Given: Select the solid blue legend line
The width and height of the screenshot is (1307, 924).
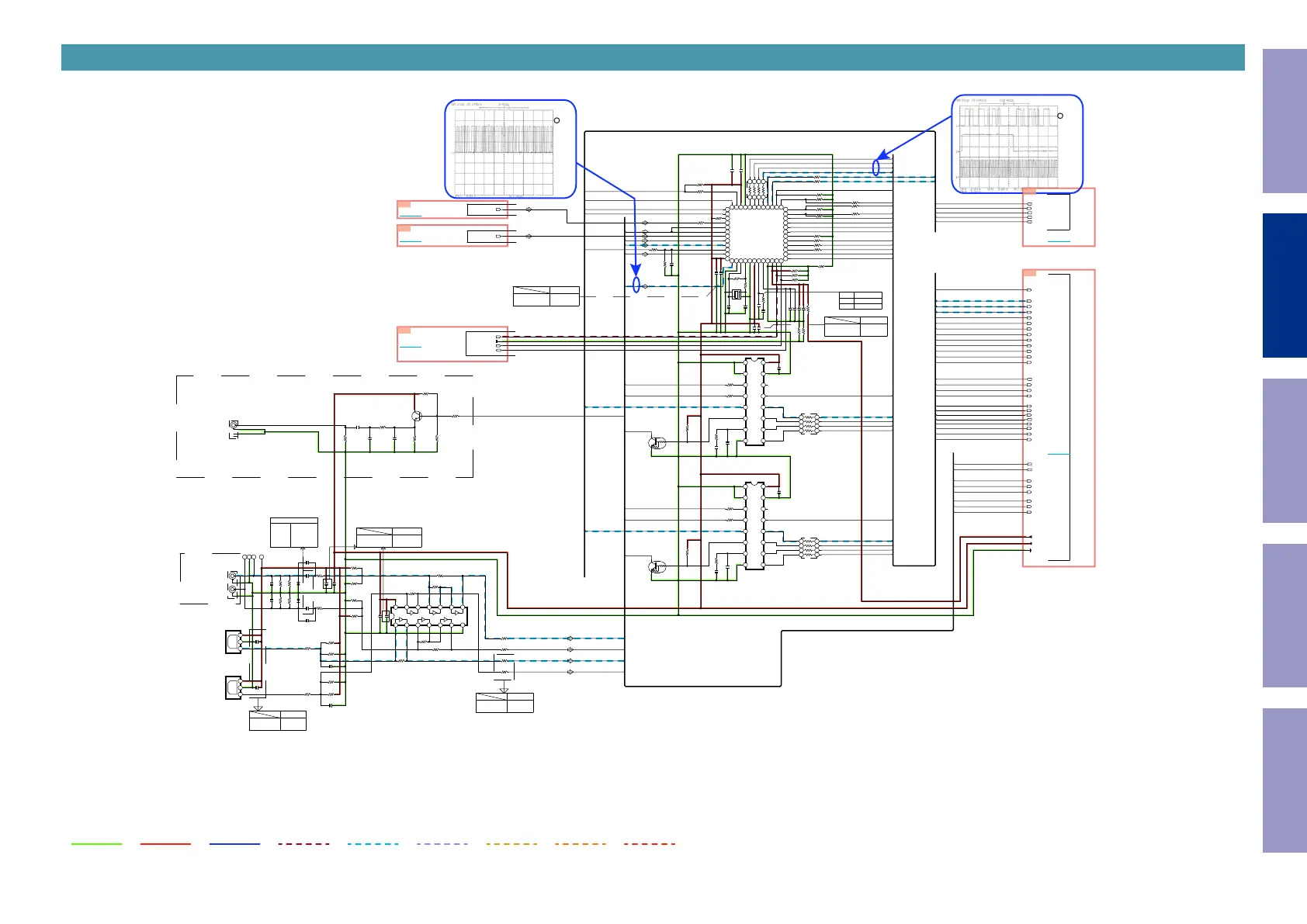Looking at the screenshot, I should coord(234,843).
